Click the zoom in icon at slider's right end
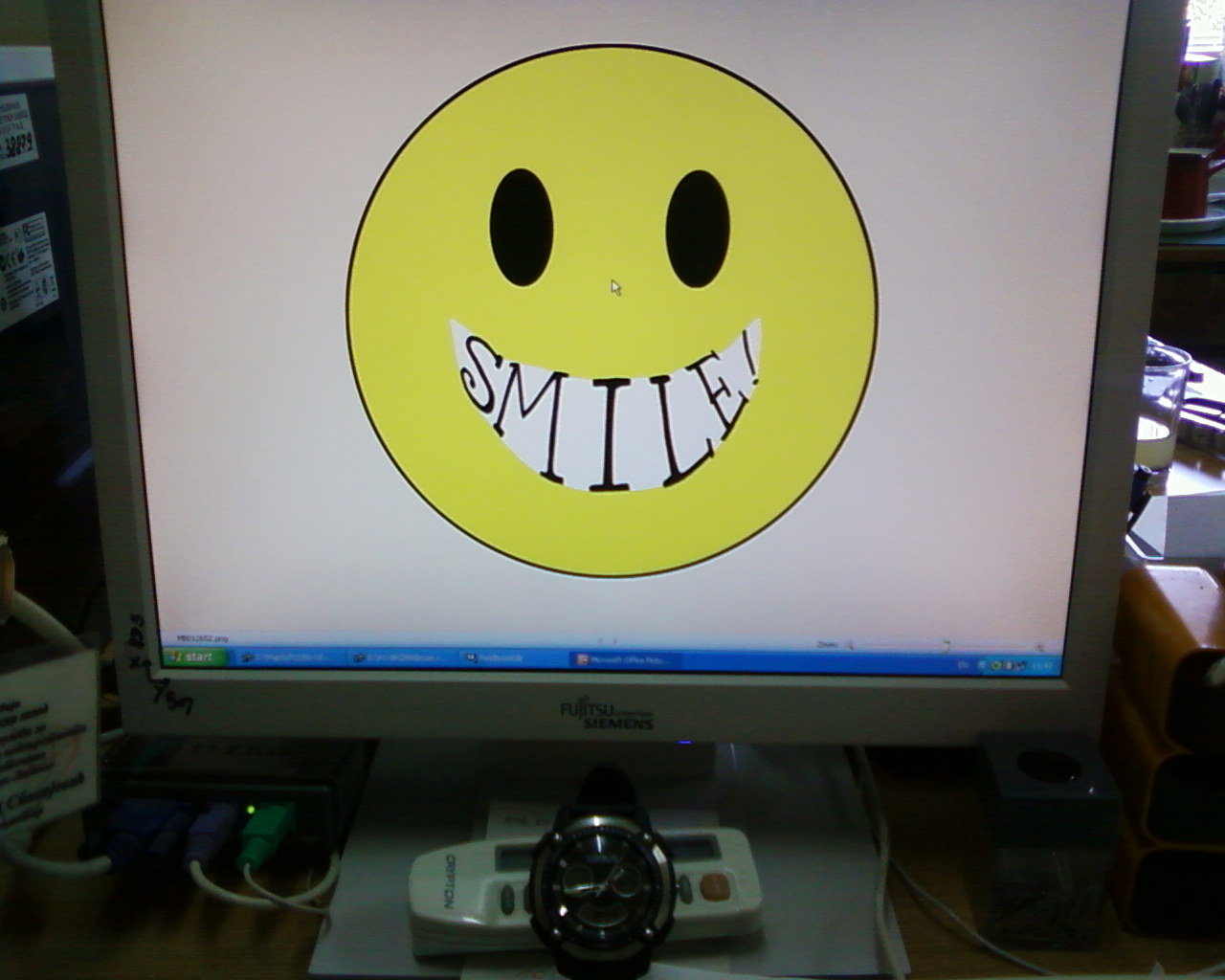The width and height of the screenshot is (1225, 980). [1041, 648]
